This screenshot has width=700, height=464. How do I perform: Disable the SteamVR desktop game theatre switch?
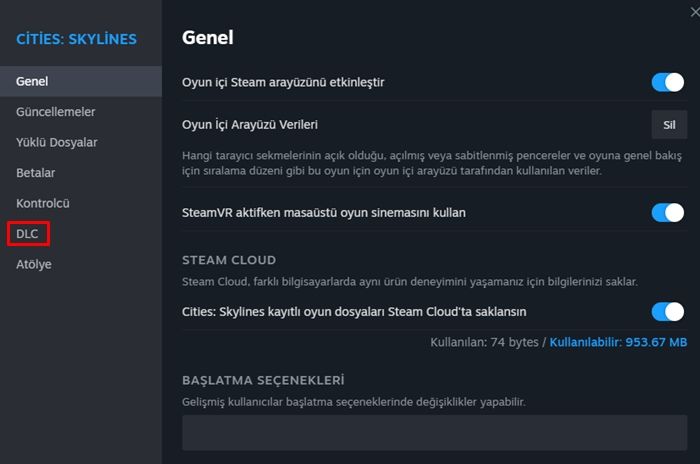tap(667, 212)
